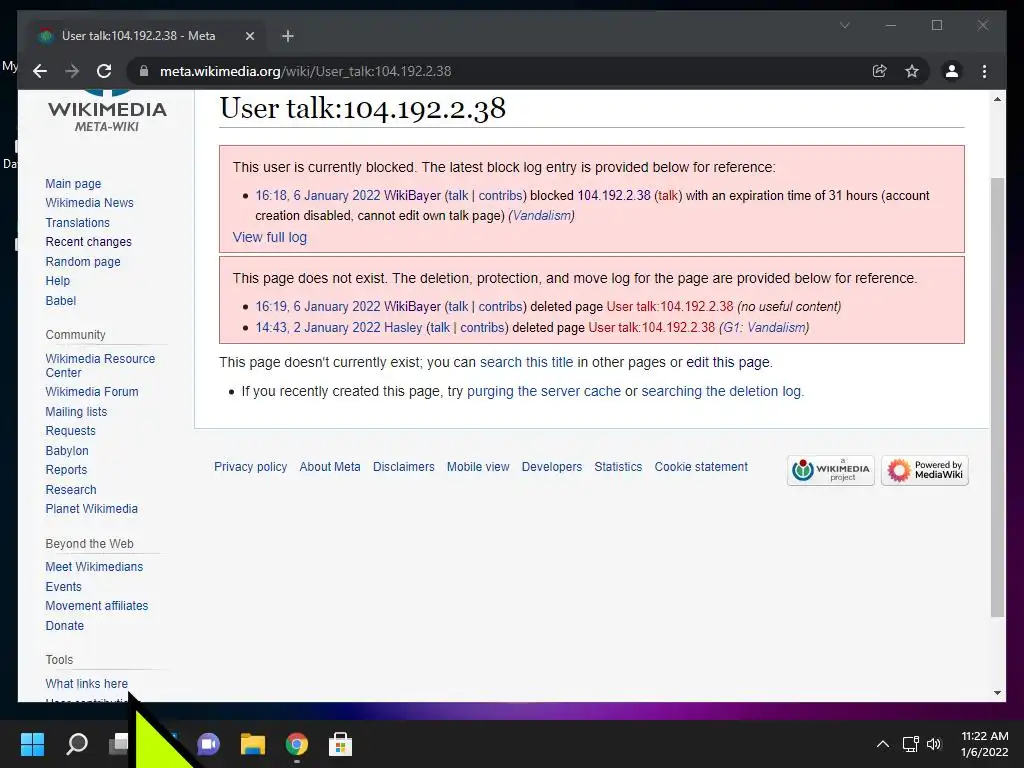
Task: Open the Requests sidebar link
Action: [71, 431]
